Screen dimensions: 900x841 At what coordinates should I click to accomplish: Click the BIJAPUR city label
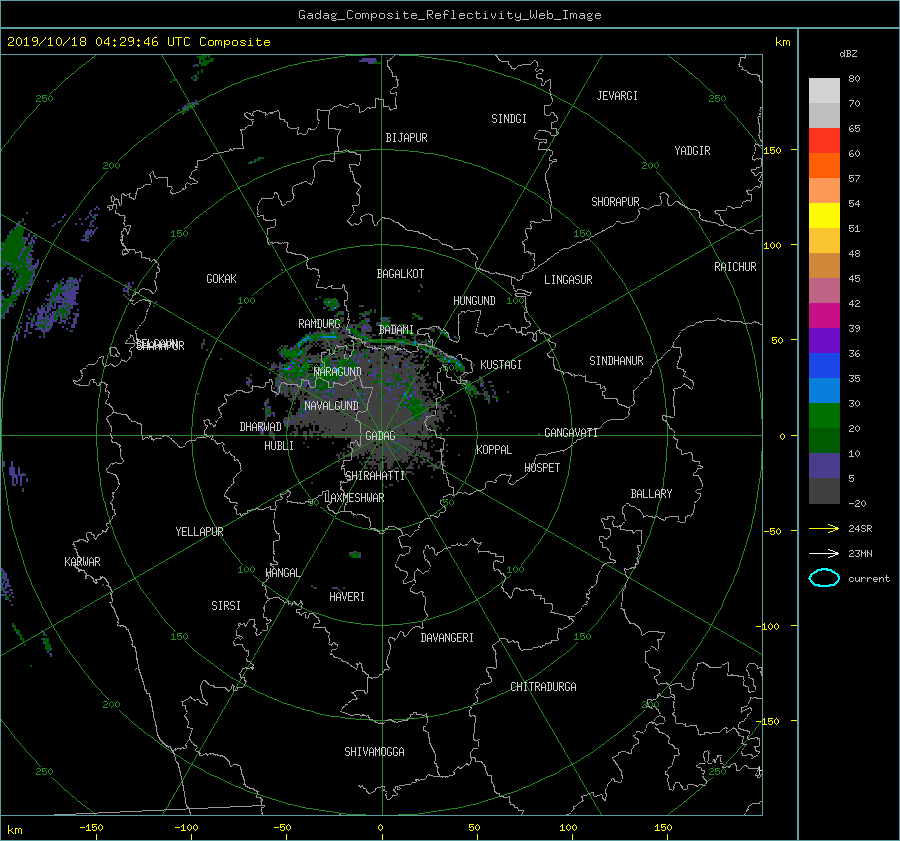click(x=406, y=138)
